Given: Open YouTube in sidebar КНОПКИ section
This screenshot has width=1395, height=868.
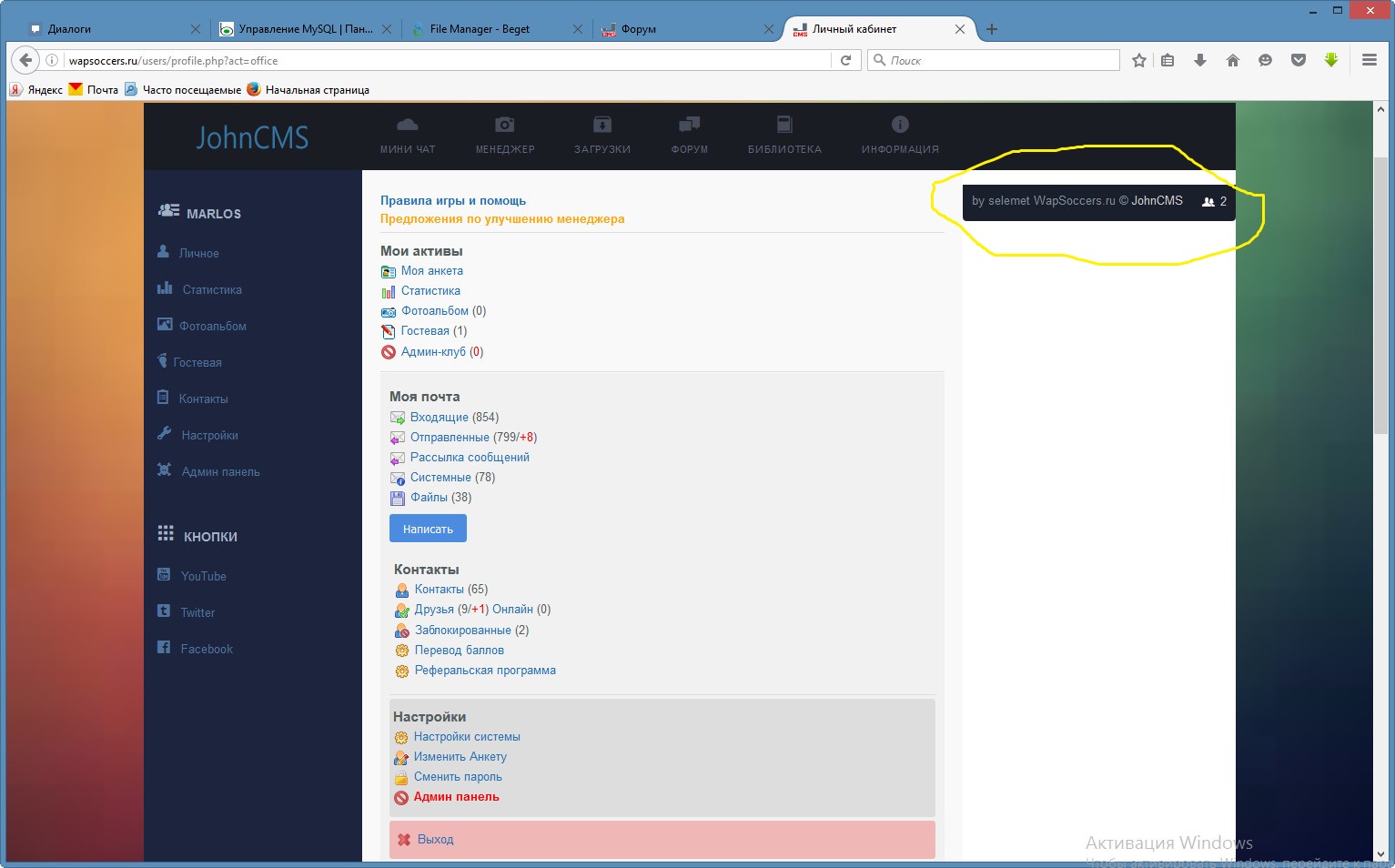Looking at the screenshot, I should coord(203,577).
